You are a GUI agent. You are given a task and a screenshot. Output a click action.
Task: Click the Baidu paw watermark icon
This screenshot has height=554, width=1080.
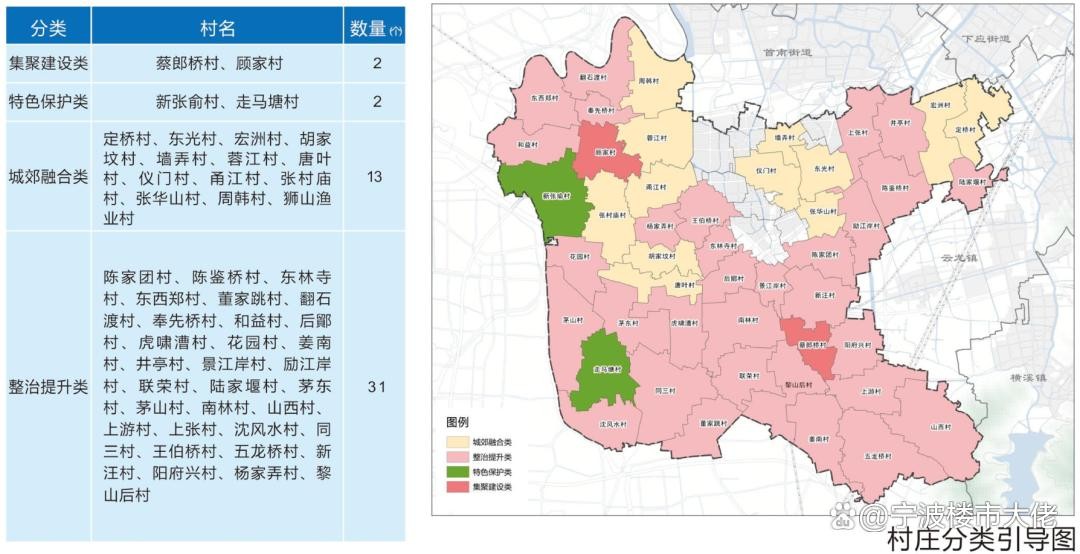[843, 515]
